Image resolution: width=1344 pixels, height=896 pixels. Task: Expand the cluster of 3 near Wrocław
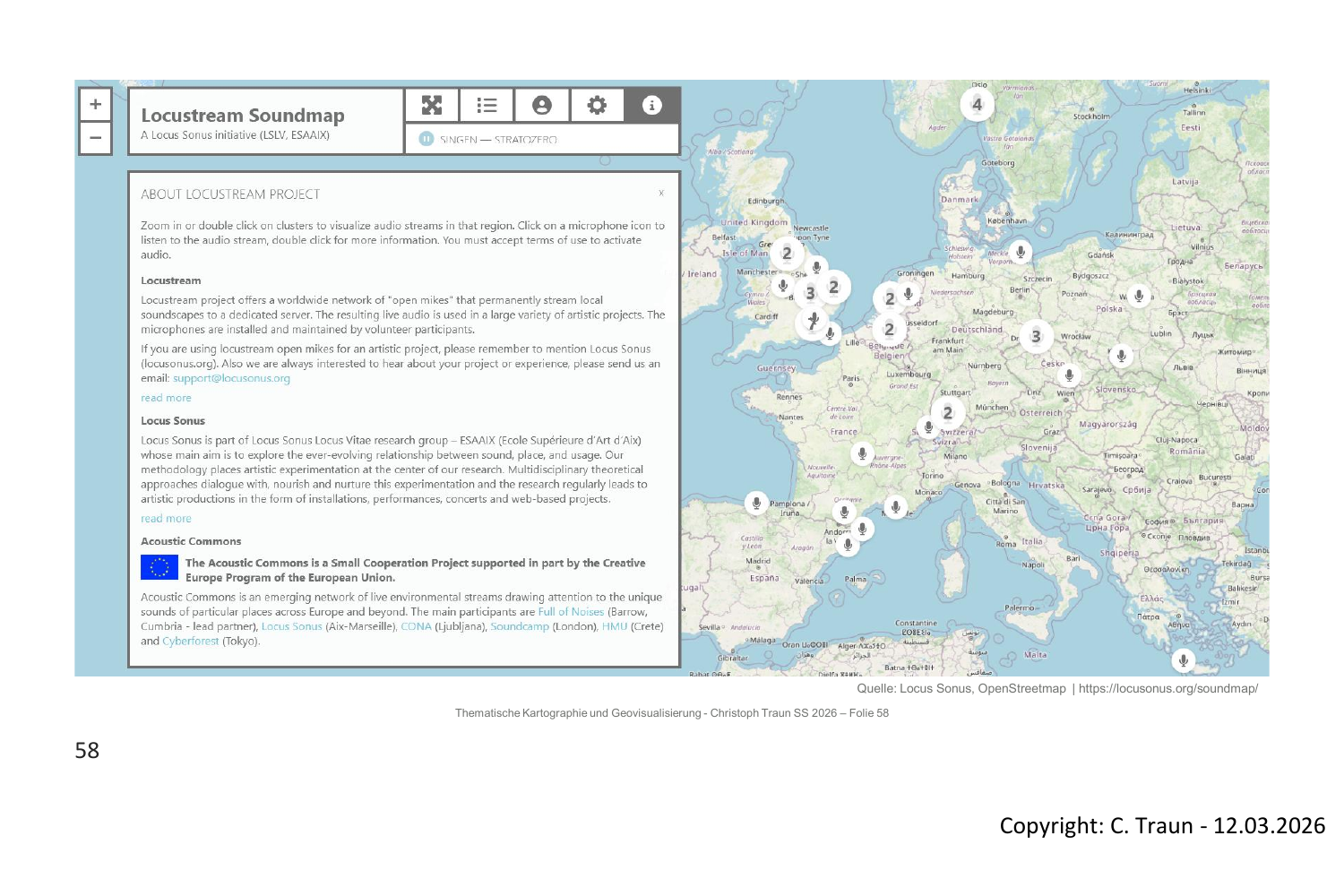click(1036, 337)
